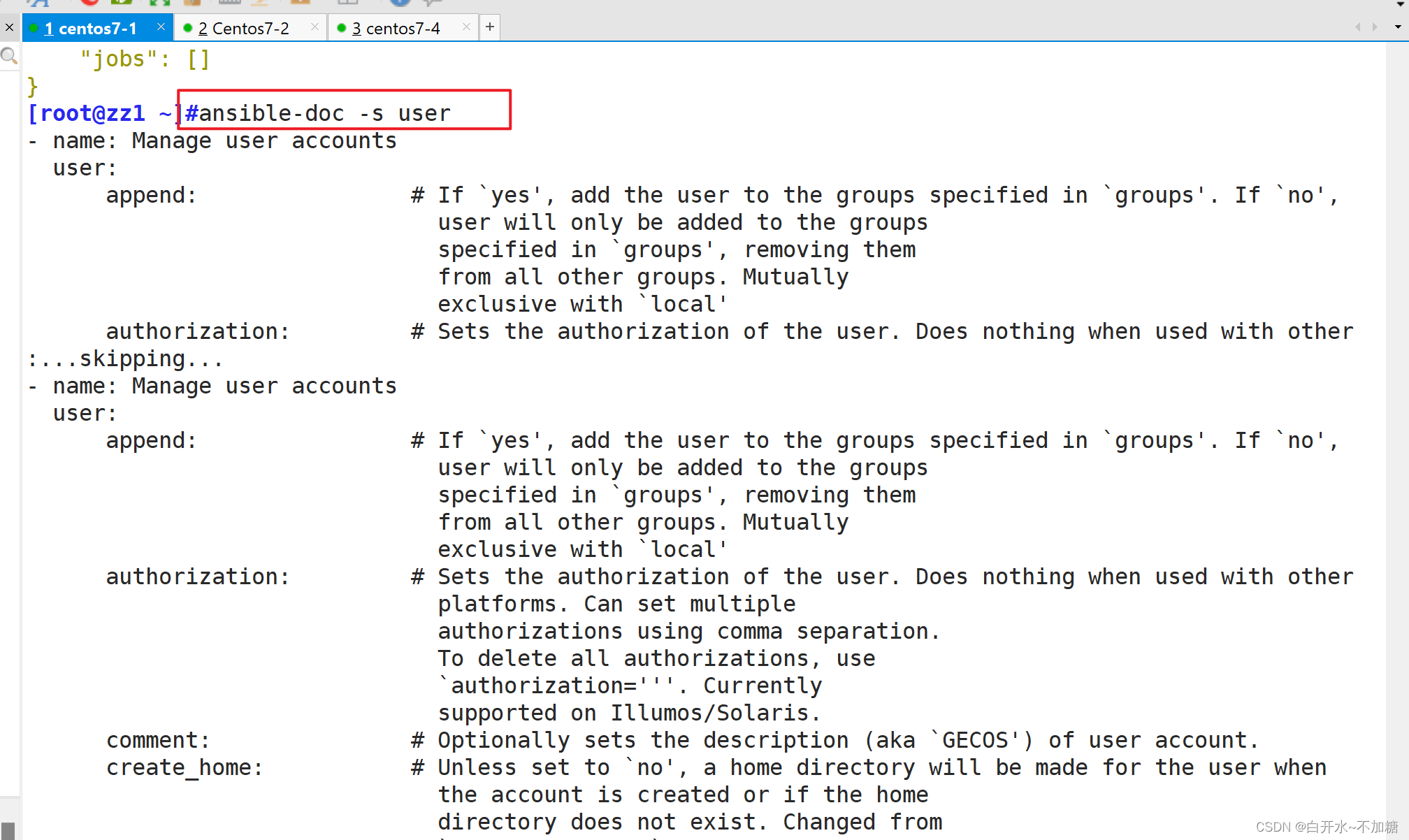Click the skipping pager prompt line

[x=126, y=359]
